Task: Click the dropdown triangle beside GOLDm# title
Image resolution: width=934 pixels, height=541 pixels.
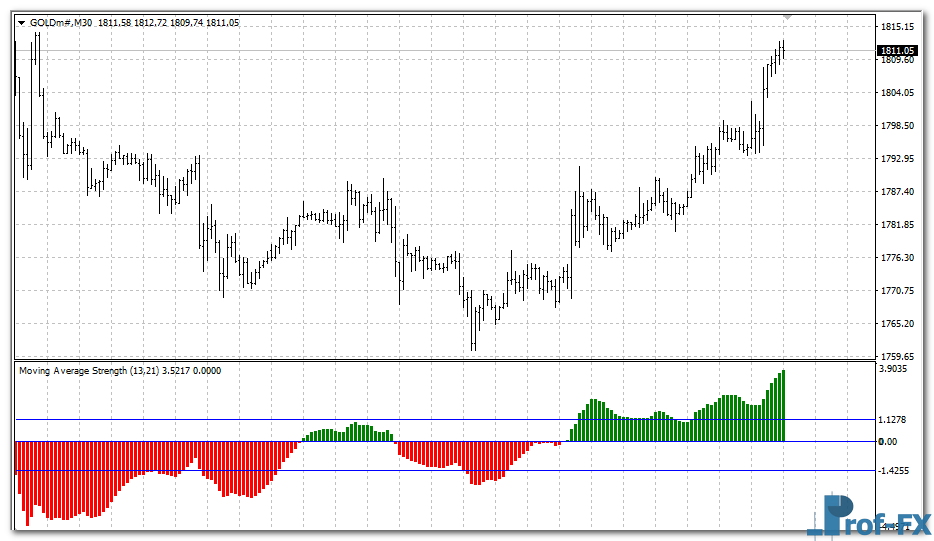Action: (22, 23)
